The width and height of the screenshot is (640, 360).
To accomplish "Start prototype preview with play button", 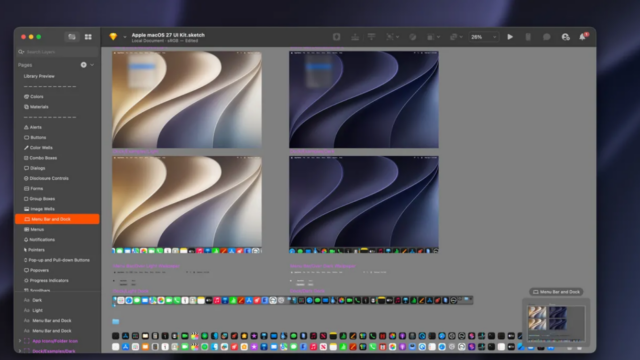I will point(510,37).
